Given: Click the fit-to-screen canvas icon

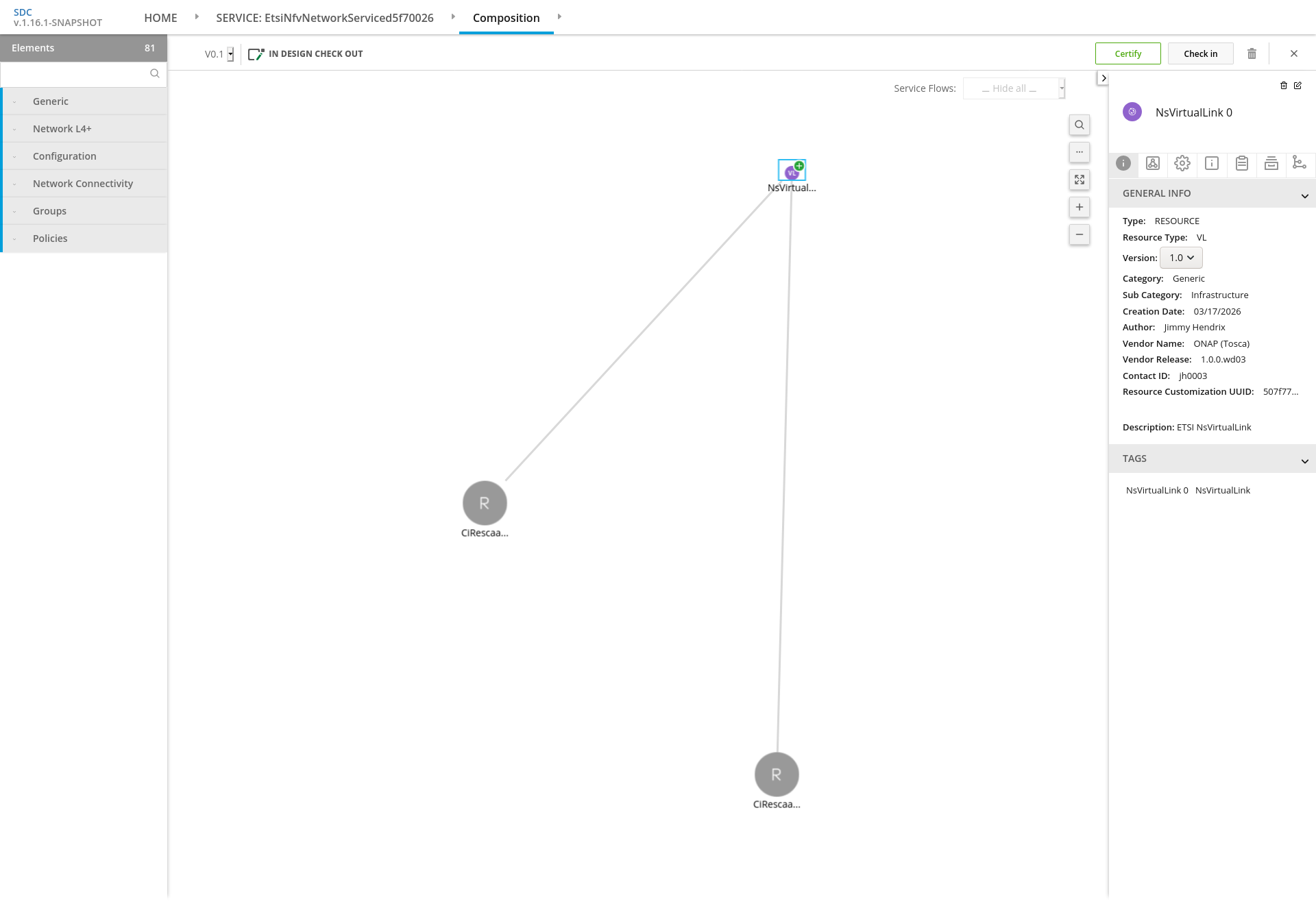Looking at the screenshot, I should click(1080, 180).
